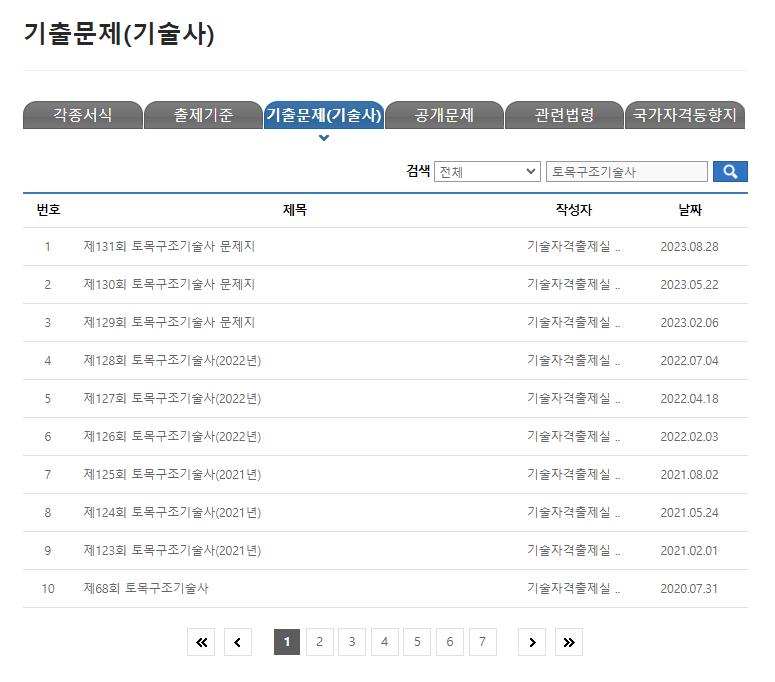Click date 2020.07.31
The height and width of the screenshot is (682, 775).
[x=689, y=589]
